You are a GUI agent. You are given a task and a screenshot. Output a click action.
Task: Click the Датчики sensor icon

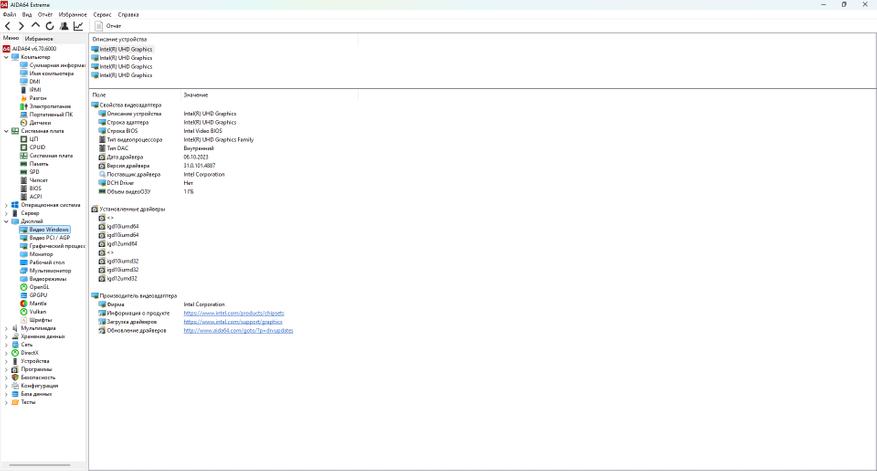23,123
